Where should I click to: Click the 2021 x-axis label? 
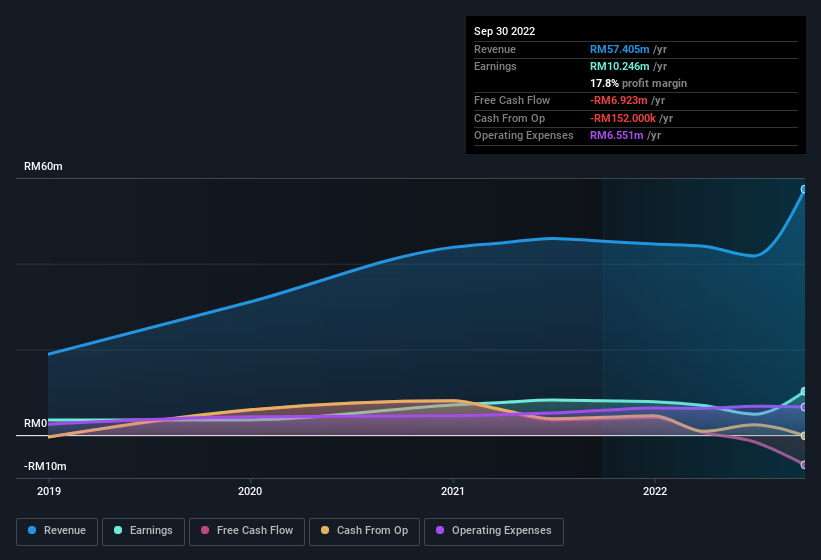pos(452,491)
